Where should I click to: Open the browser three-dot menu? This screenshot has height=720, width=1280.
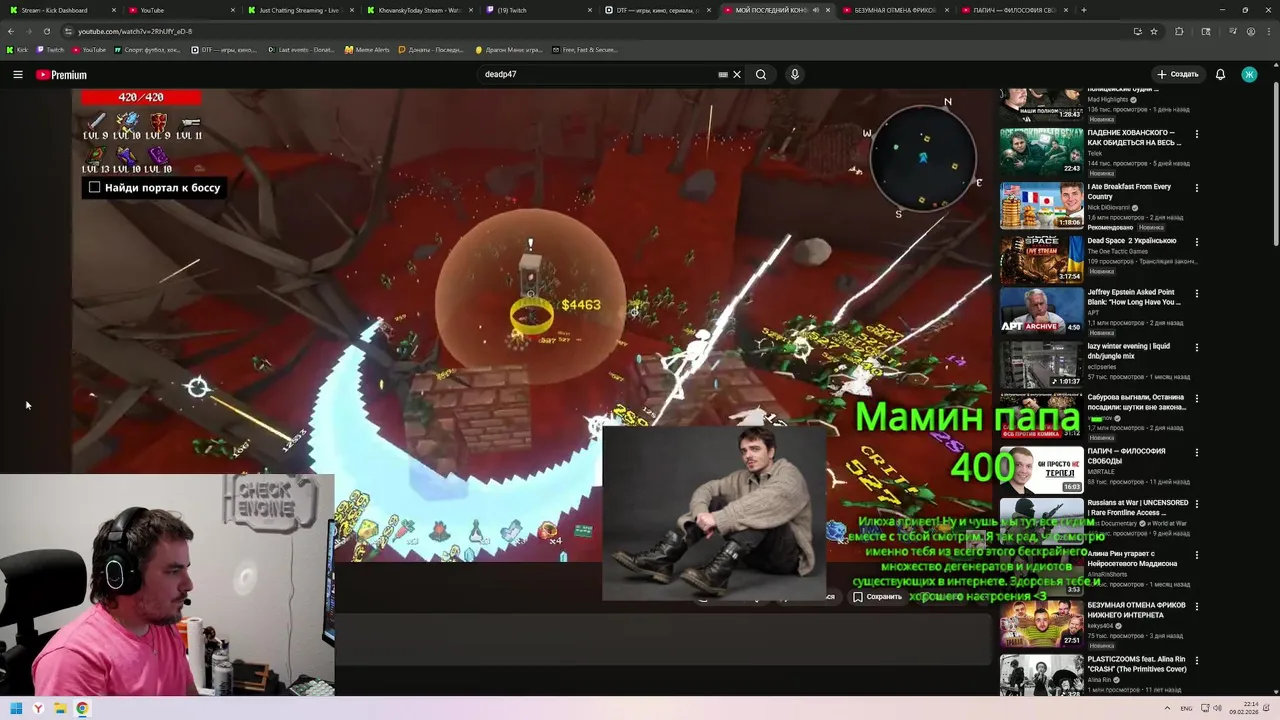click(x=1269, y=31)
